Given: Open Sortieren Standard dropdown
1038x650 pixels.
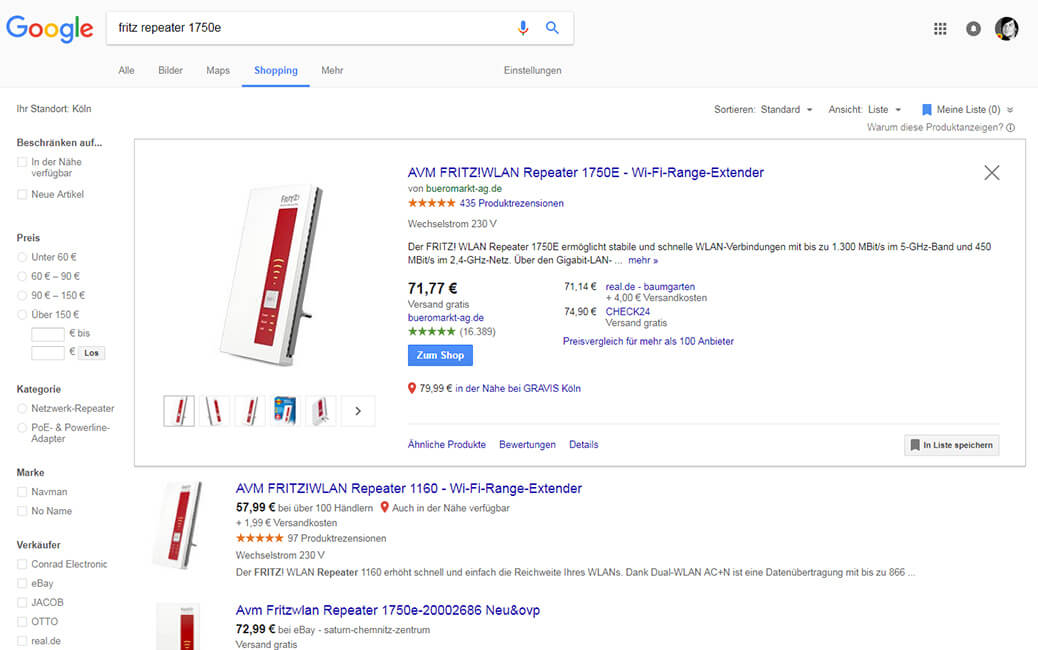Looking at the screenshot, I should (x=786, y=110).
